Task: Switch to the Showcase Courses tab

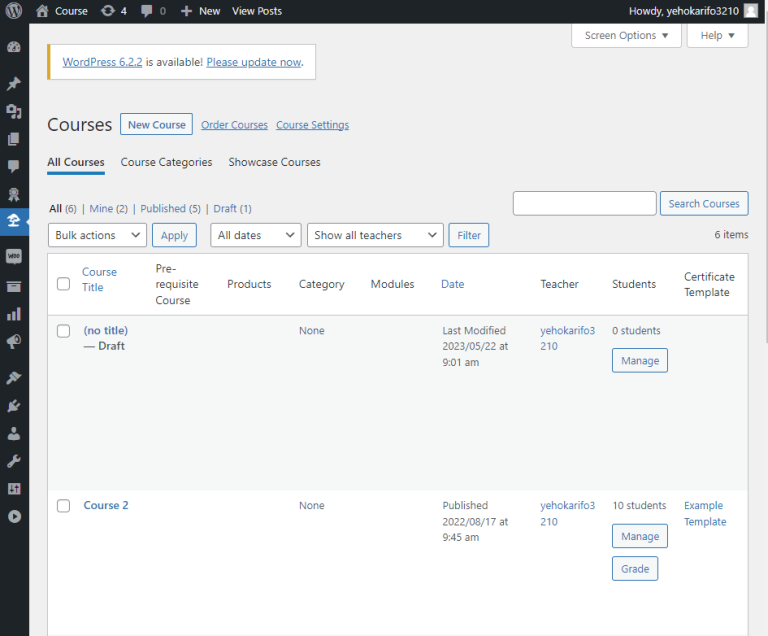Action: click(274, 162)
